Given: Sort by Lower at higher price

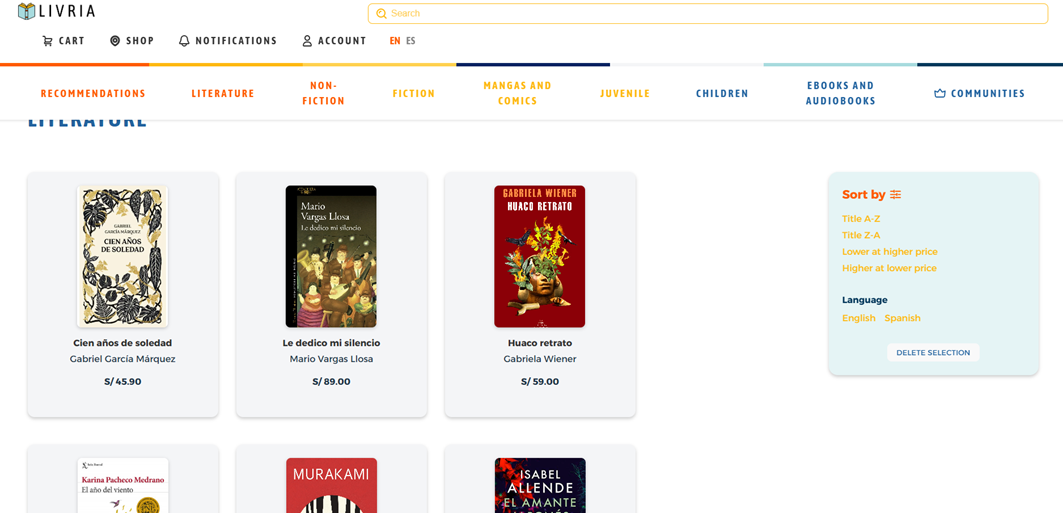Looking at the screenshot, I should click(x=889, y=251).
